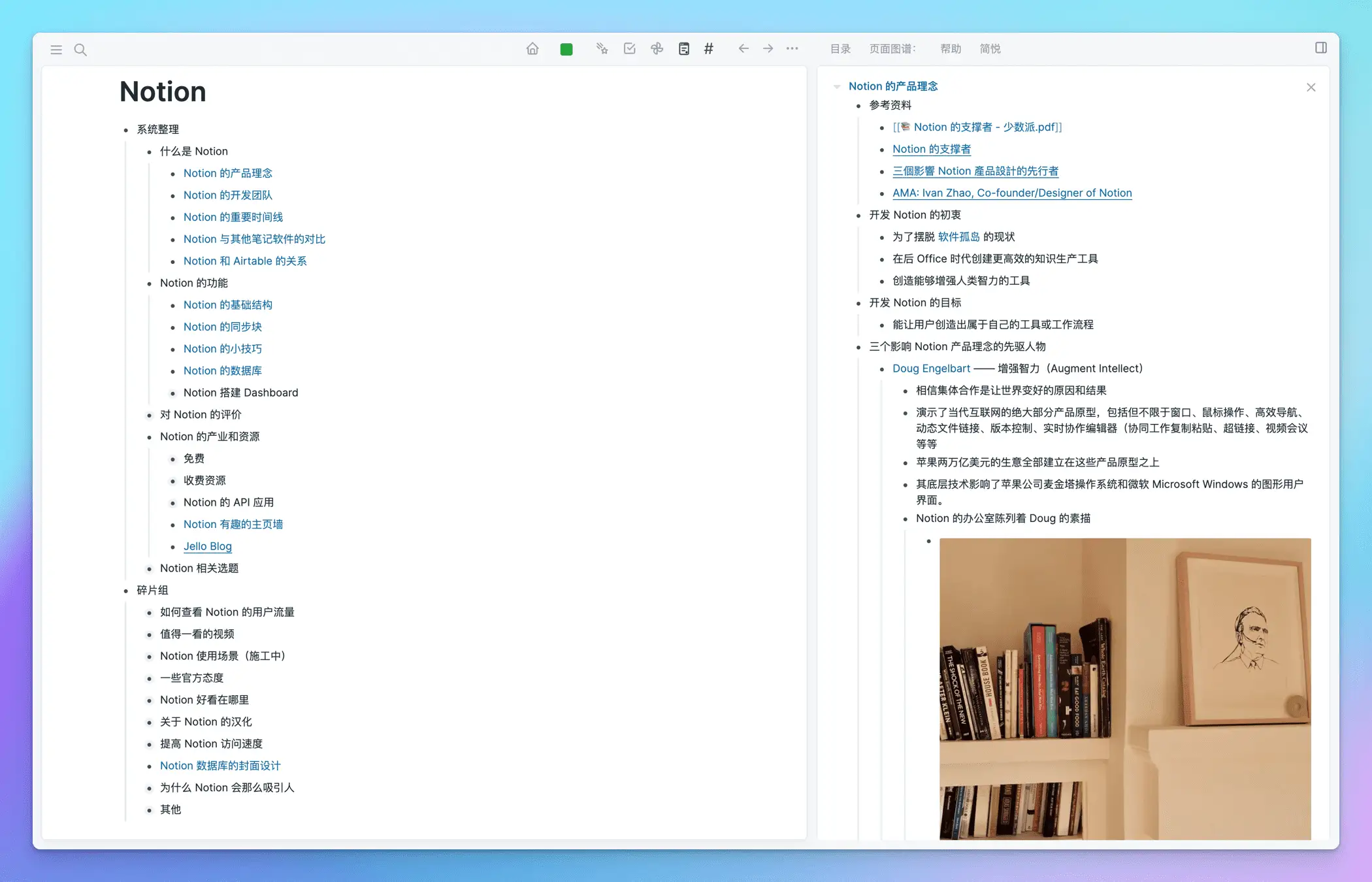Click the bullet of Notion 的产业和资源 block
This screenshot has width=1372, height=882.
(x=150, y=437)
